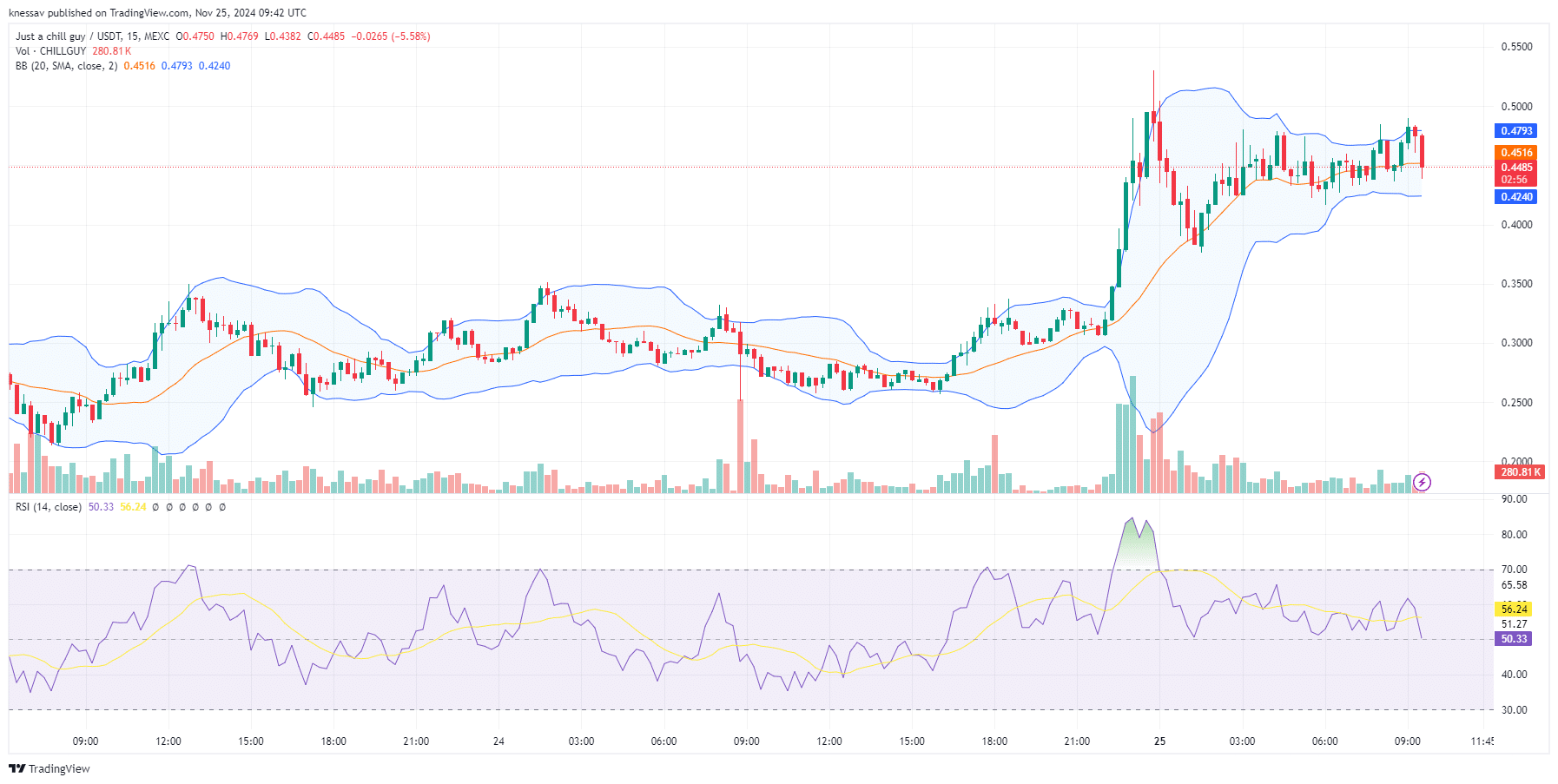The height and width of the screenshot is (784, 1558).
Task: Click the first 21:00 time axis label
Action: point(416,741)
